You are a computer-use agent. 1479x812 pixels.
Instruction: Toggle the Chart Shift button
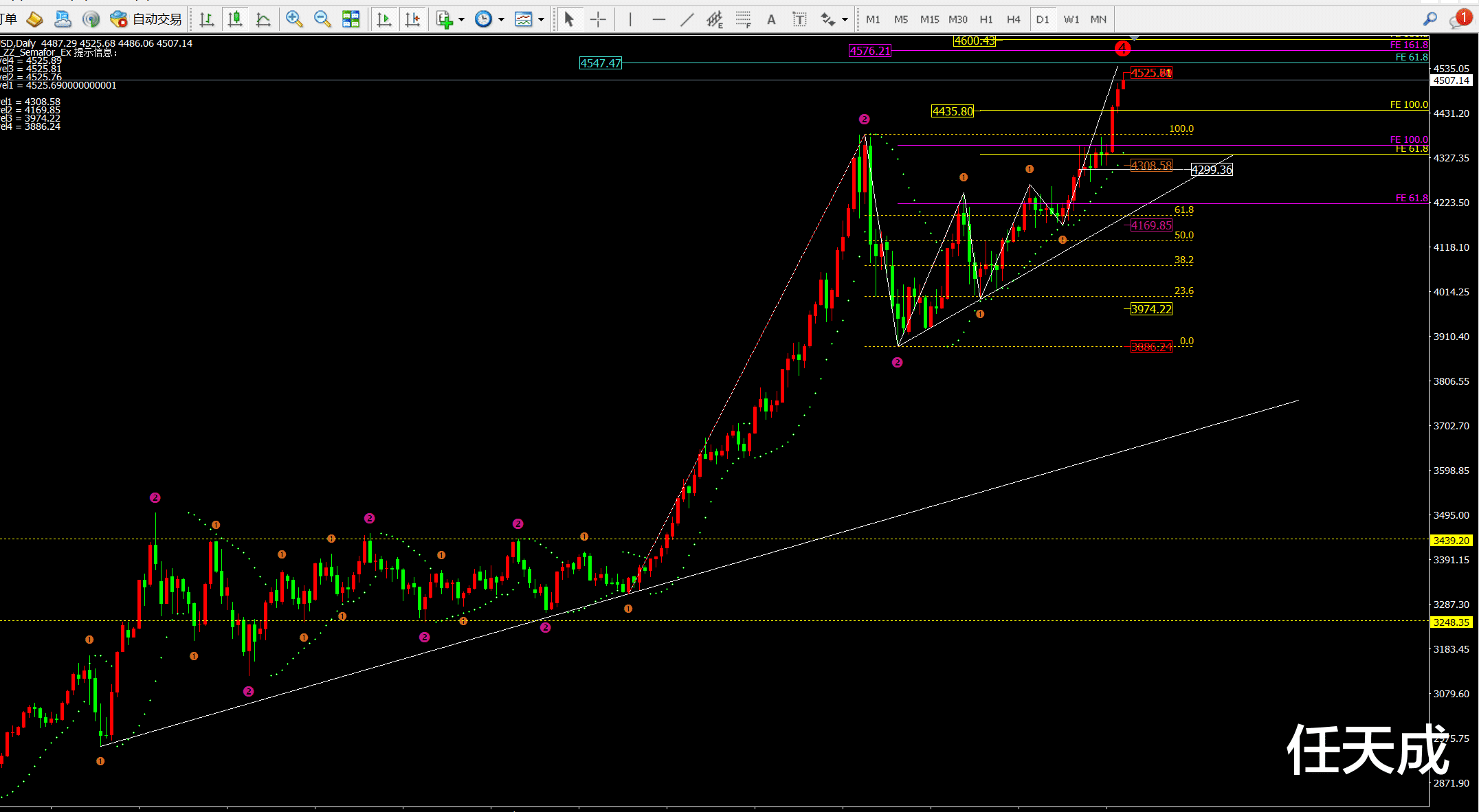(x=412, y=19)
